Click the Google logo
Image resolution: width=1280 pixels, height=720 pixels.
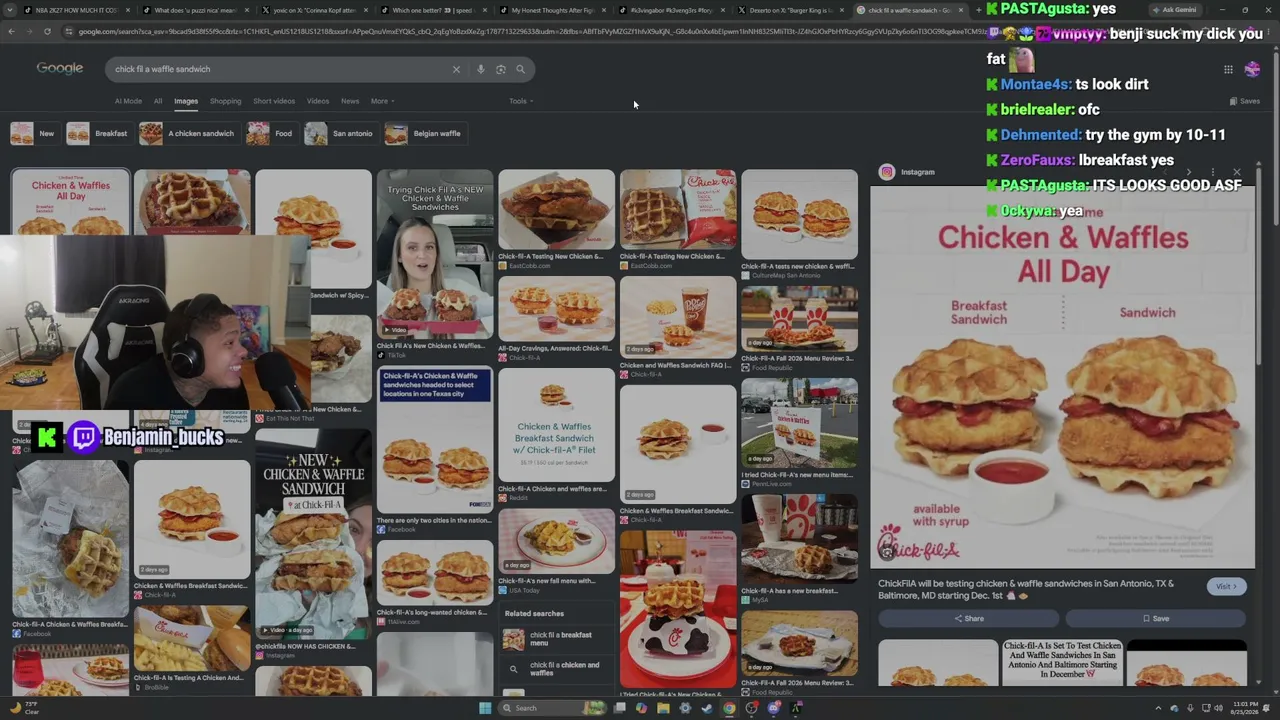pos(60,68)
